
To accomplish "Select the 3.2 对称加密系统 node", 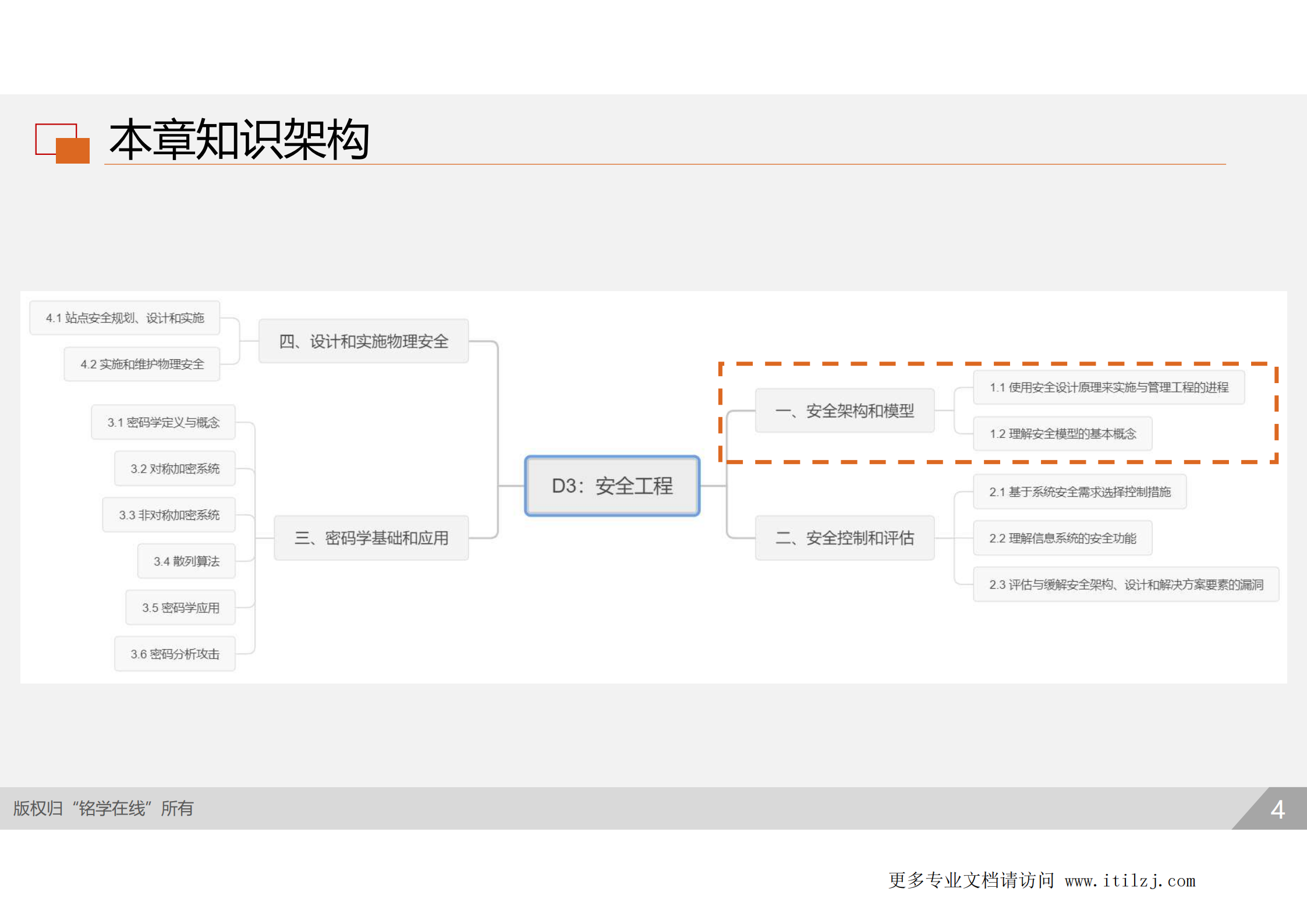I will click(174, 468).
